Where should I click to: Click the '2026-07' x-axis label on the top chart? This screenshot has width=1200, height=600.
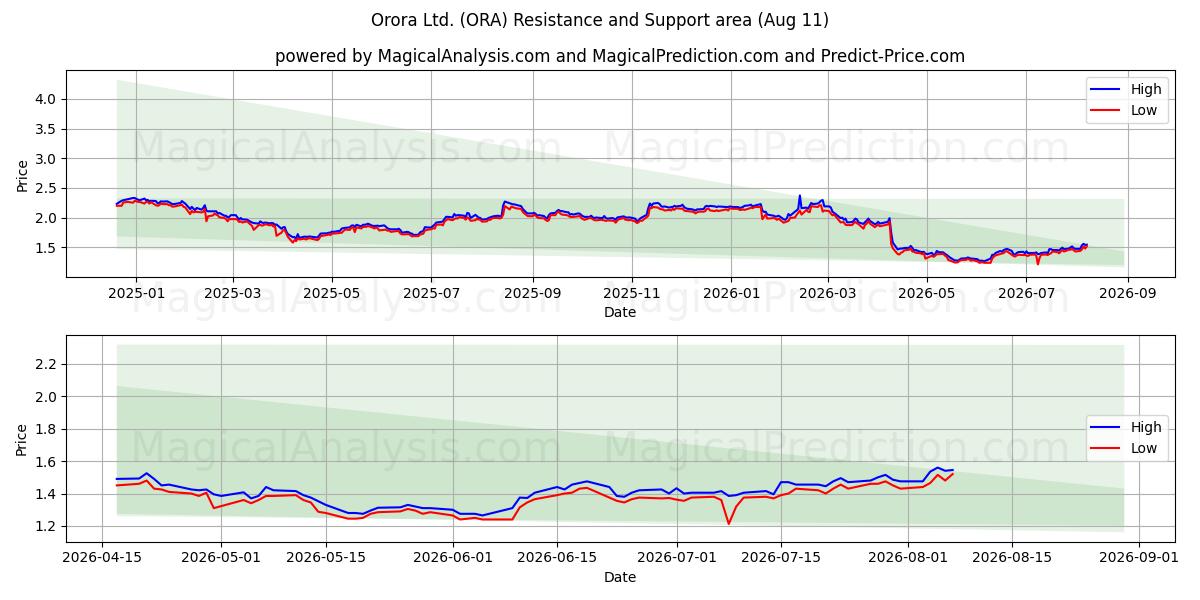point(1027,294)
